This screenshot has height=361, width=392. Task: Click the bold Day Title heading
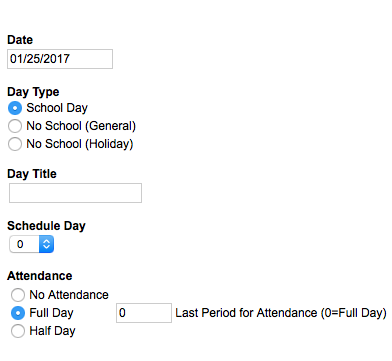click(x=32, y=174)
